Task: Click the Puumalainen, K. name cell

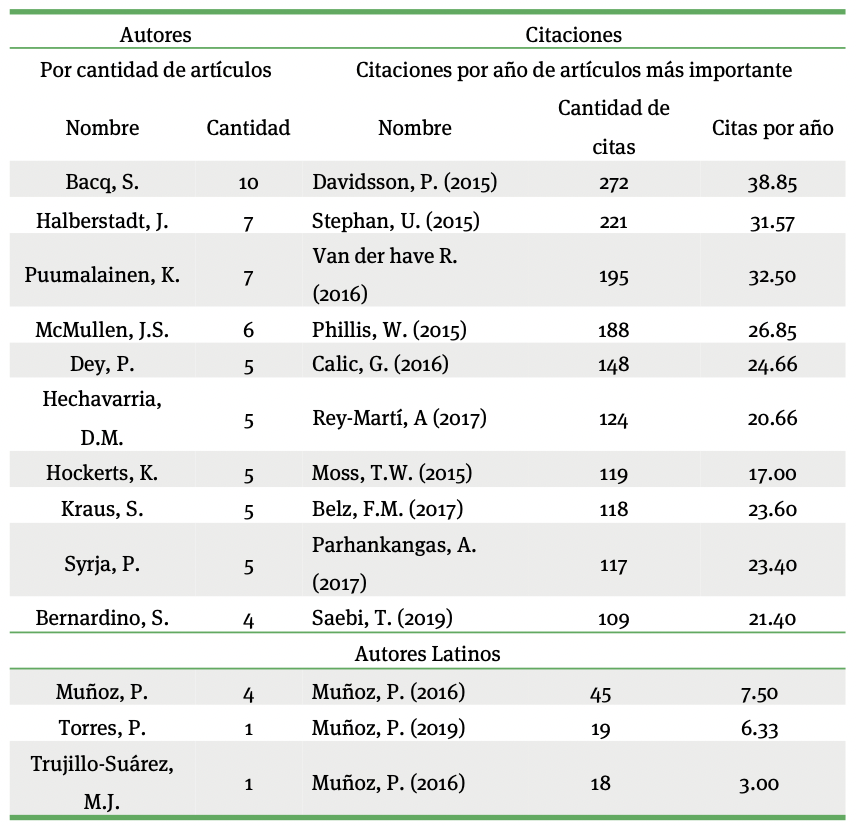Action: click(x=102, y=275)
